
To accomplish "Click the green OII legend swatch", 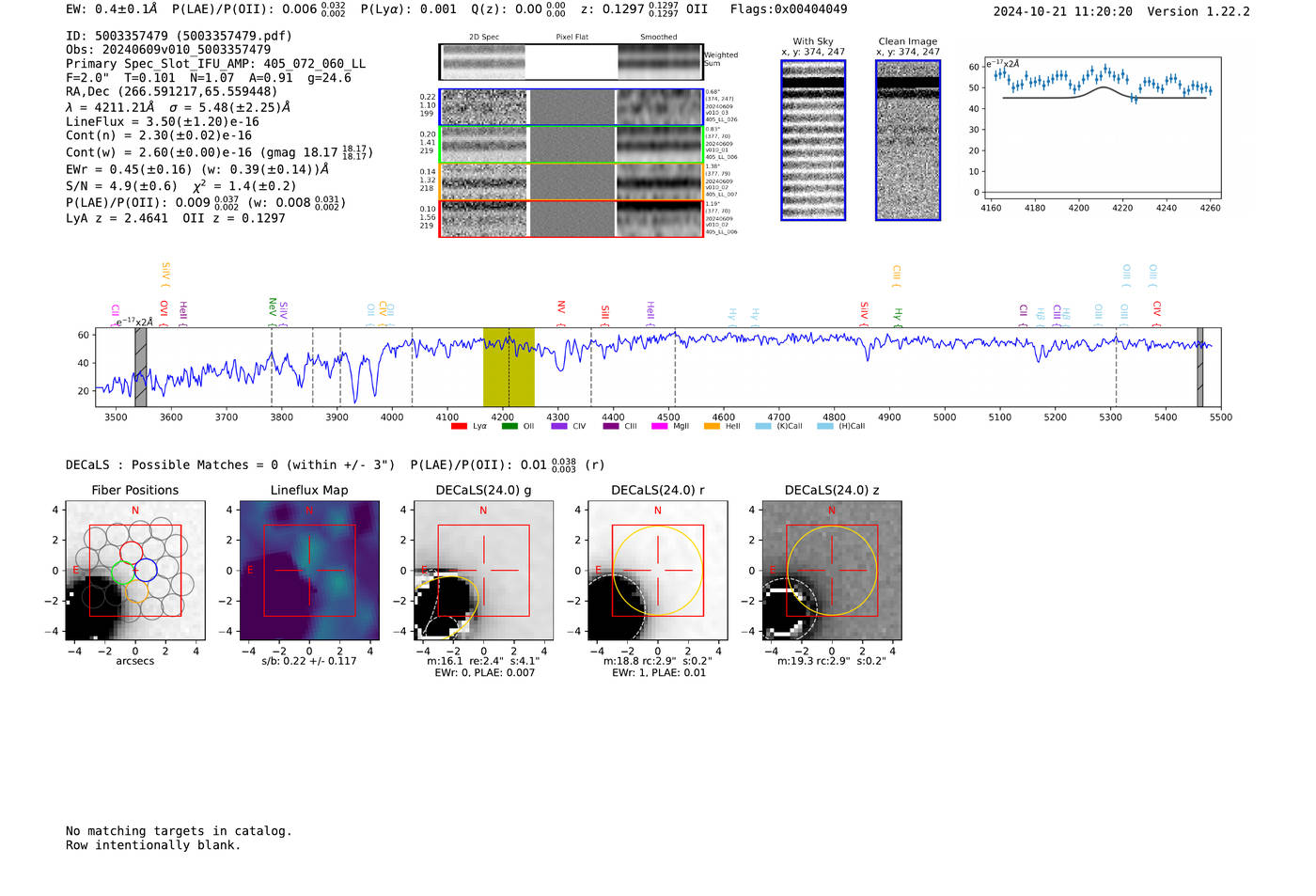I will coord(509,427).
